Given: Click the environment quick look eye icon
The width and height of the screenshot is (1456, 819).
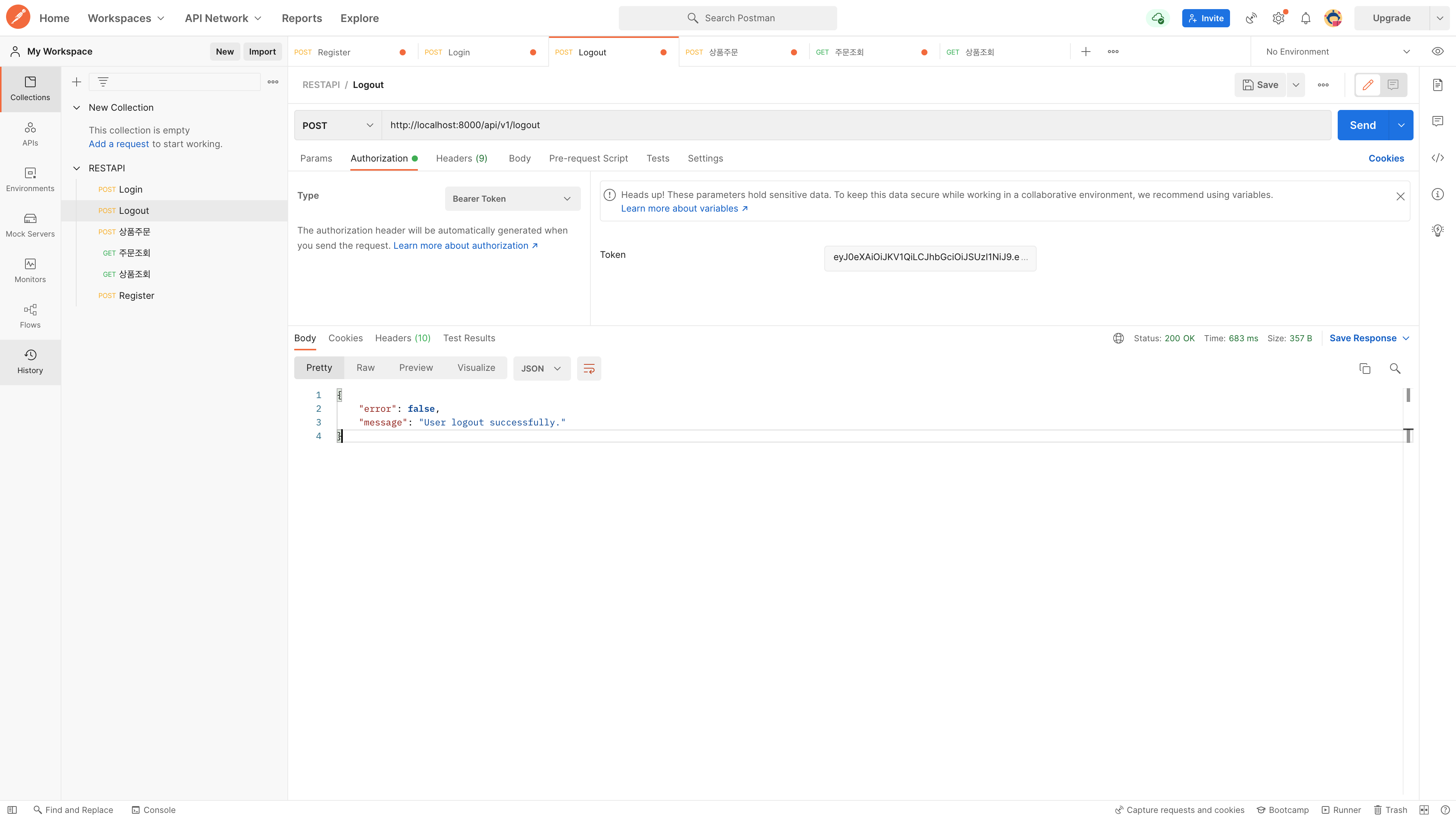Looking at the screenshot, I should point(1437,52).
